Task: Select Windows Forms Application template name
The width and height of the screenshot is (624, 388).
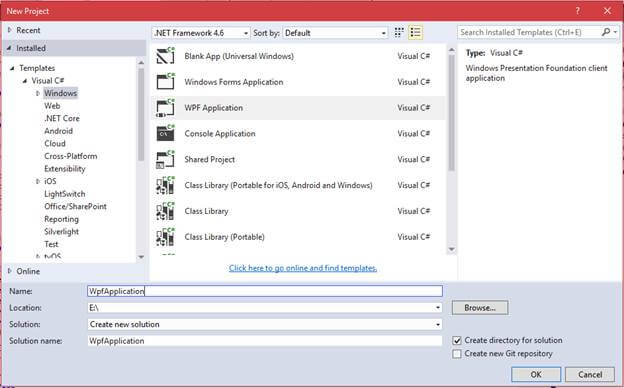Action: (234, 82)
